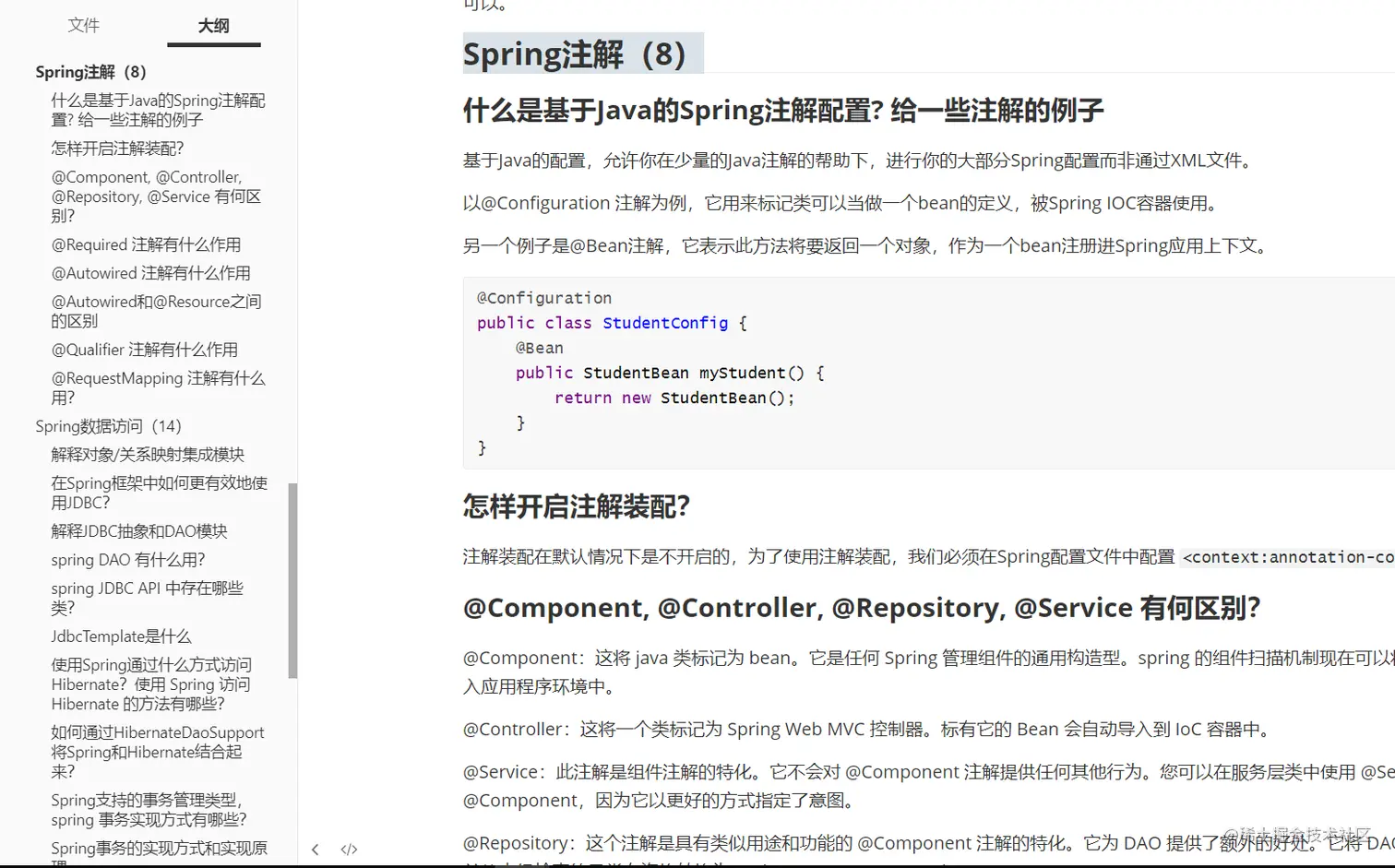Select 解释JDBC抽象和DAO模块 in outline
The image size is (1395, 868).
(x=139, y=531)
